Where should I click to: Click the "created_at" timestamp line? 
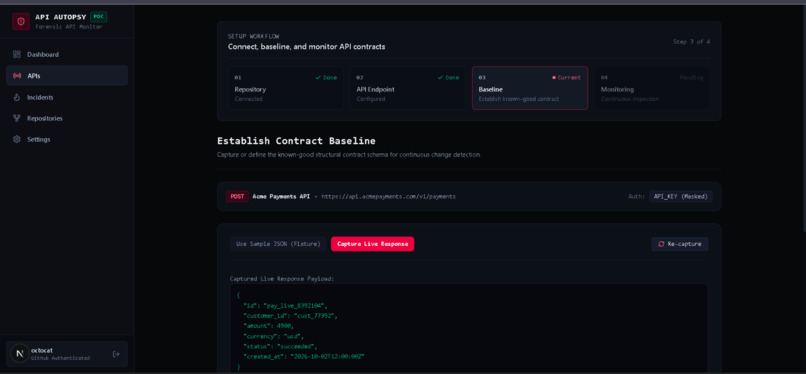tap(304, 357)
